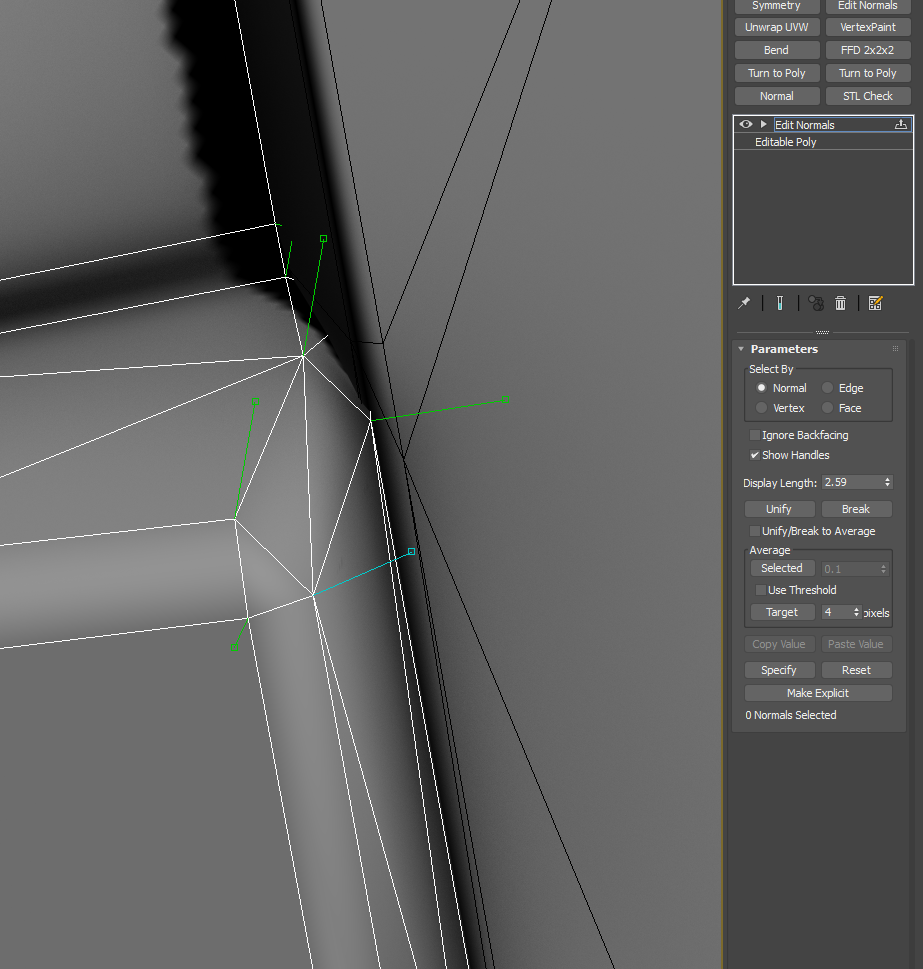This screenshot has height=969, width=923.
Task: Remove modifier with the trash icon
Action: click(x=840, y=303)
